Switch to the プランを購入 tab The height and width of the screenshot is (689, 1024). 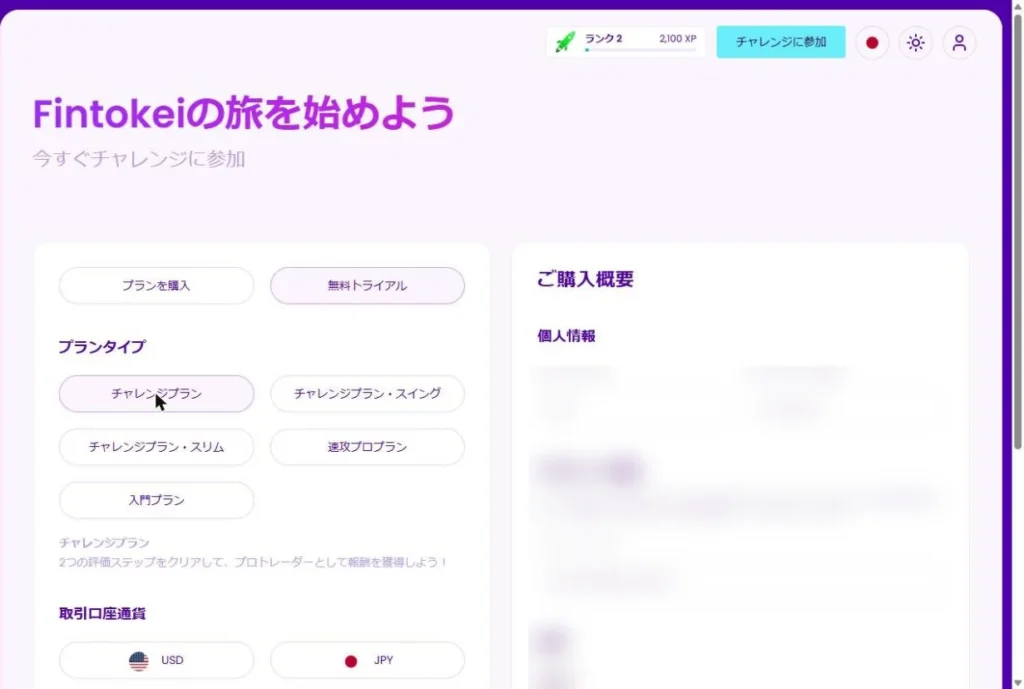coord(156,285)
